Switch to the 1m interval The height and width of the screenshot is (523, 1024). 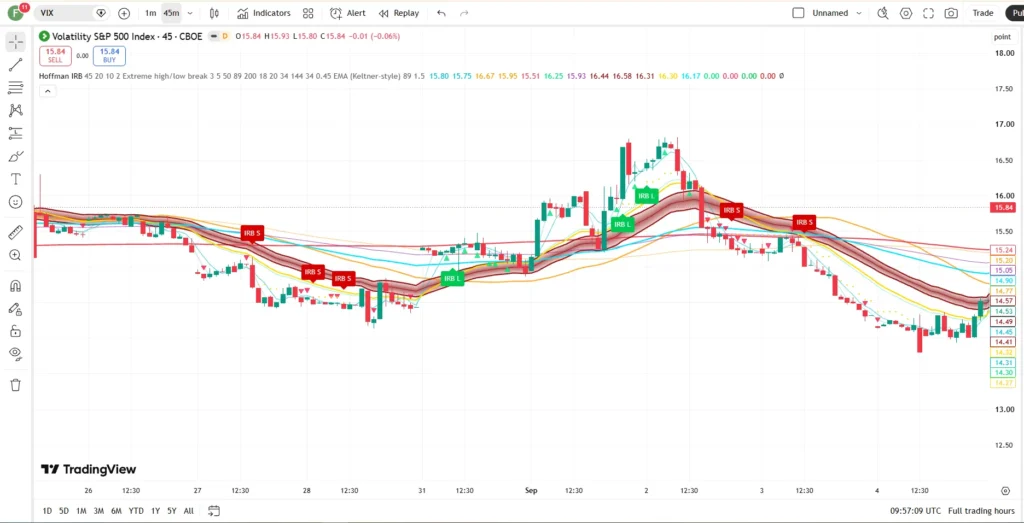click(150, 13)
